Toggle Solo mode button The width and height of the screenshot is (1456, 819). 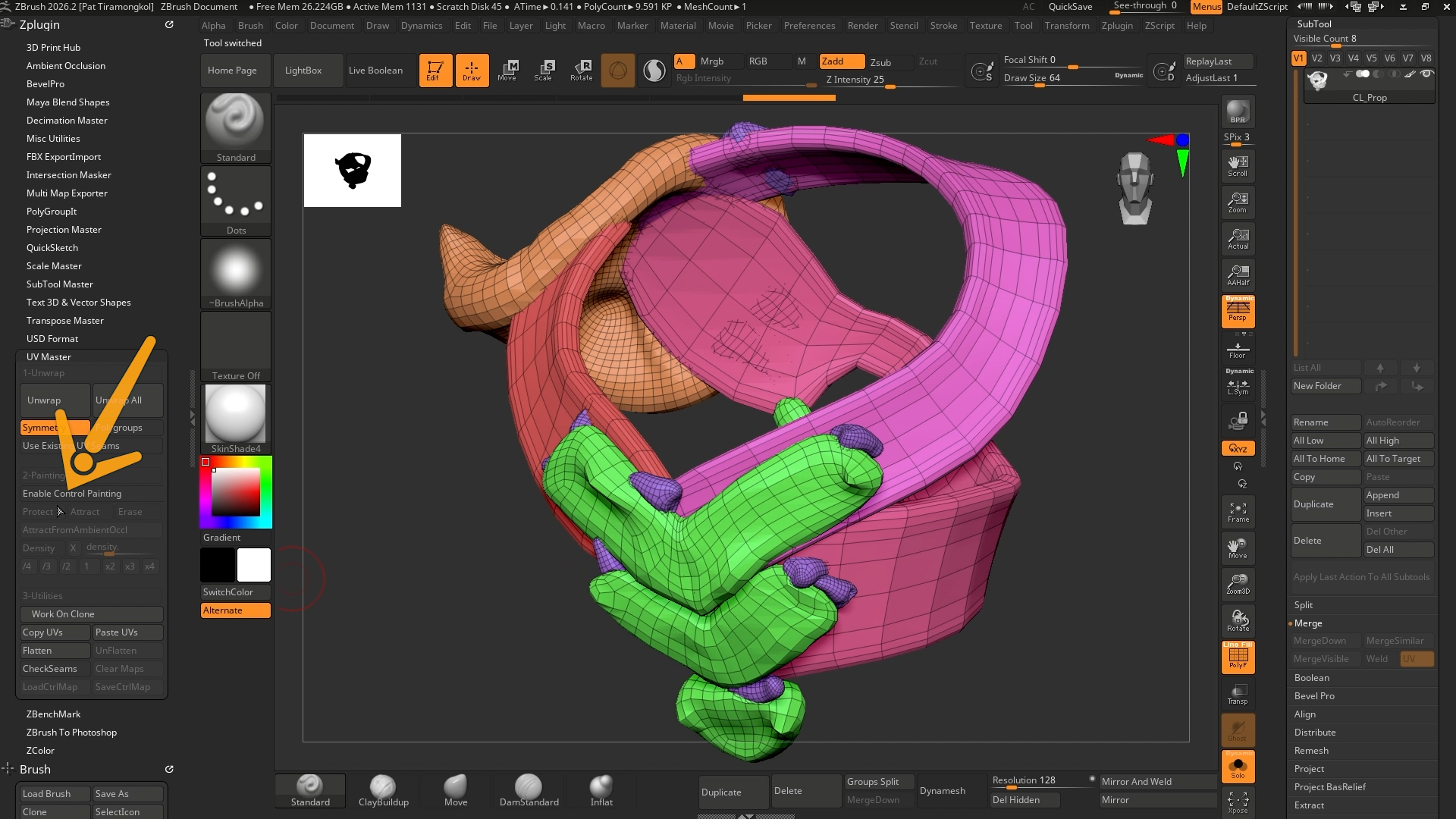coord(1238,767)
